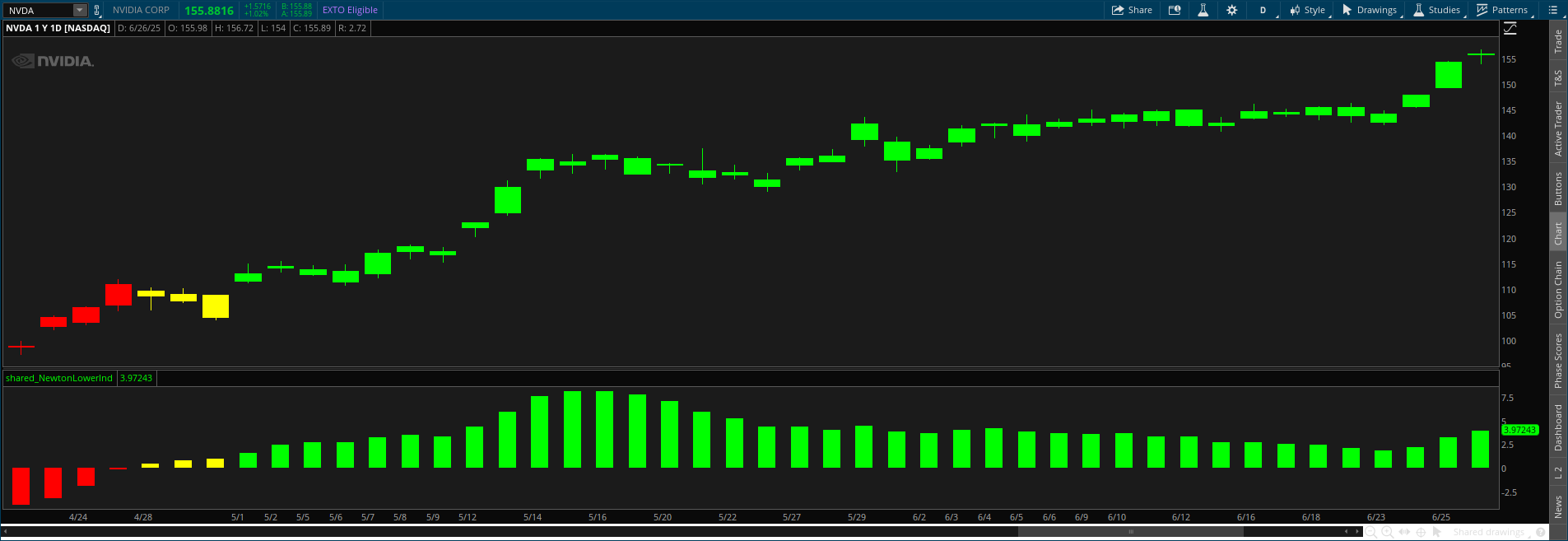Screen dimensions: 1568x541
Task: Open the symbol link chain icon
Action: point(97,11)
